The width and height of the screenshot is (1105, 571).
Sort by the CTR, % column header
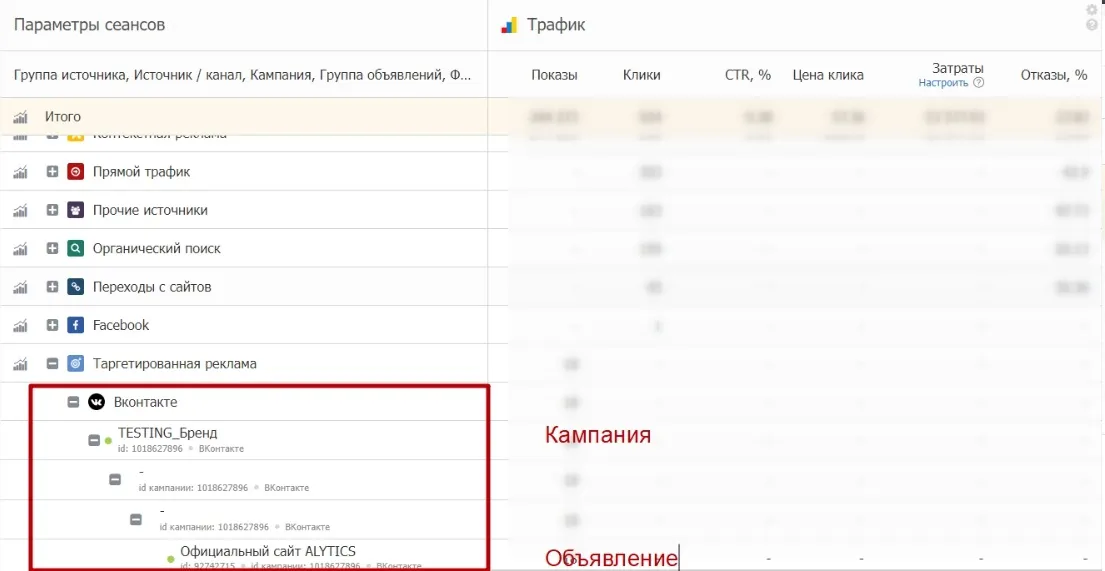click(x=748, y=75)
